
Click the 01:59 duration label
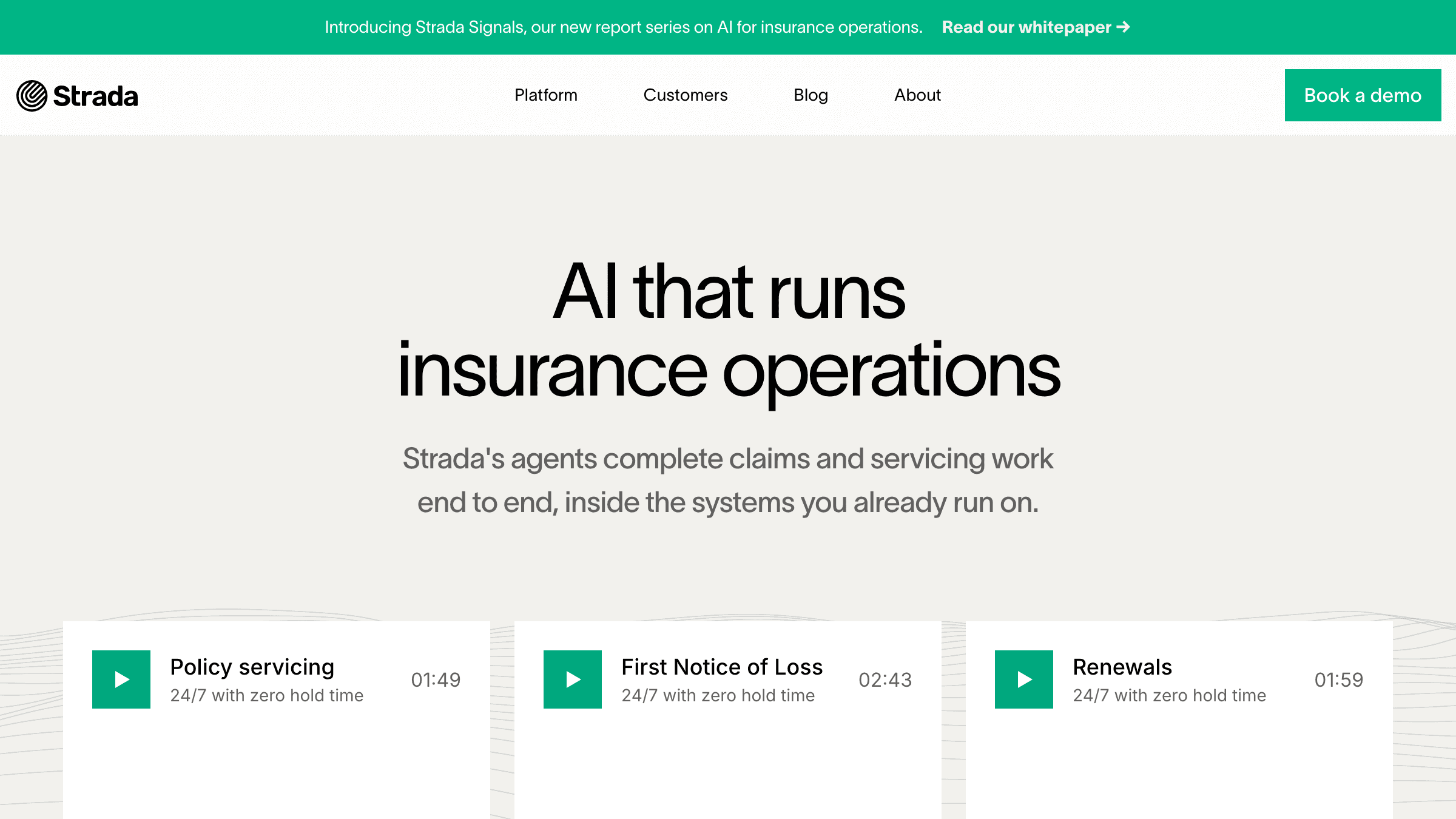pos(1339,679)
